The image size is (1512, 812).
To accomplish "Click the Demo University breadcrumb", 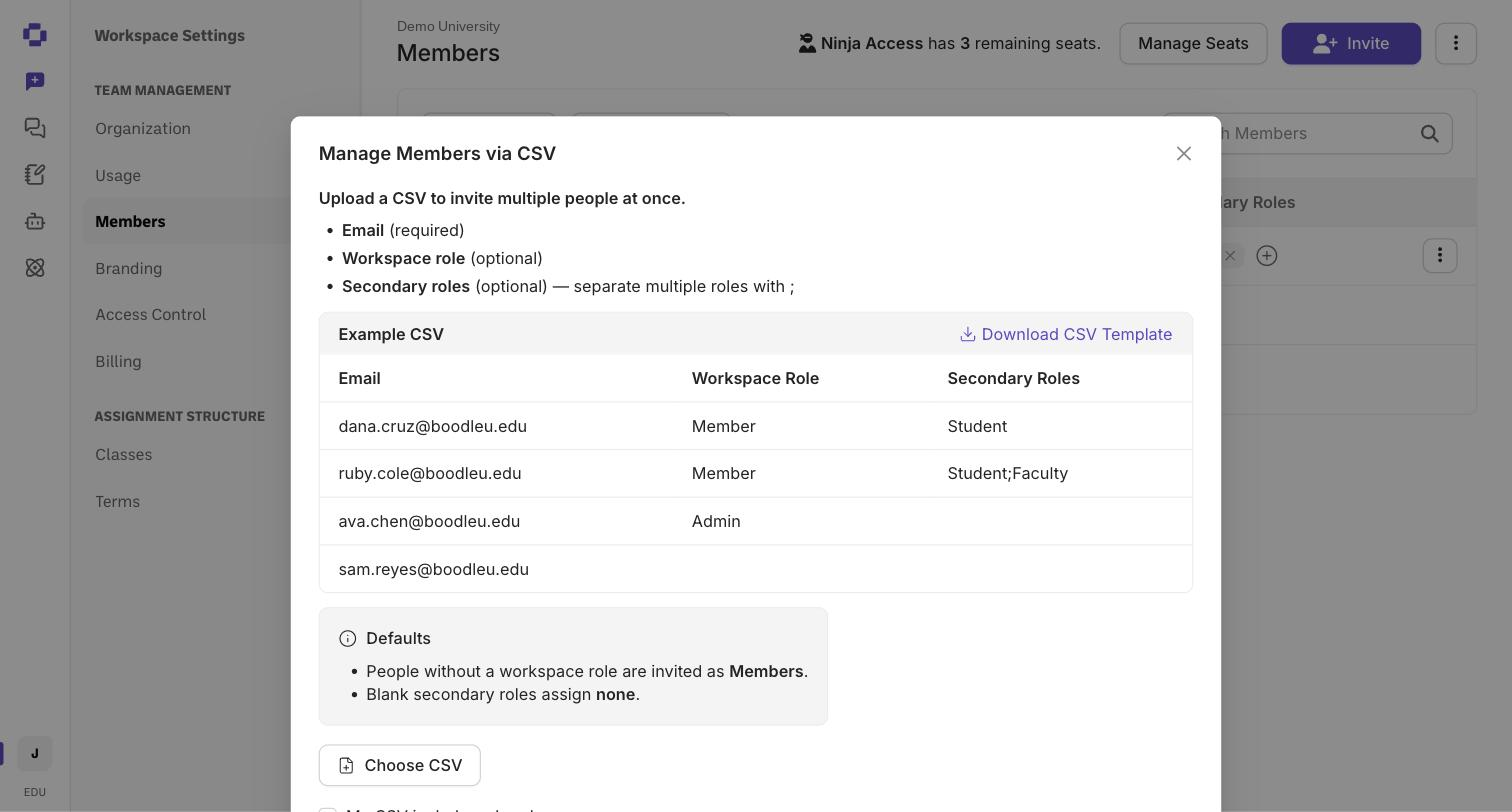I will [448, 26].
